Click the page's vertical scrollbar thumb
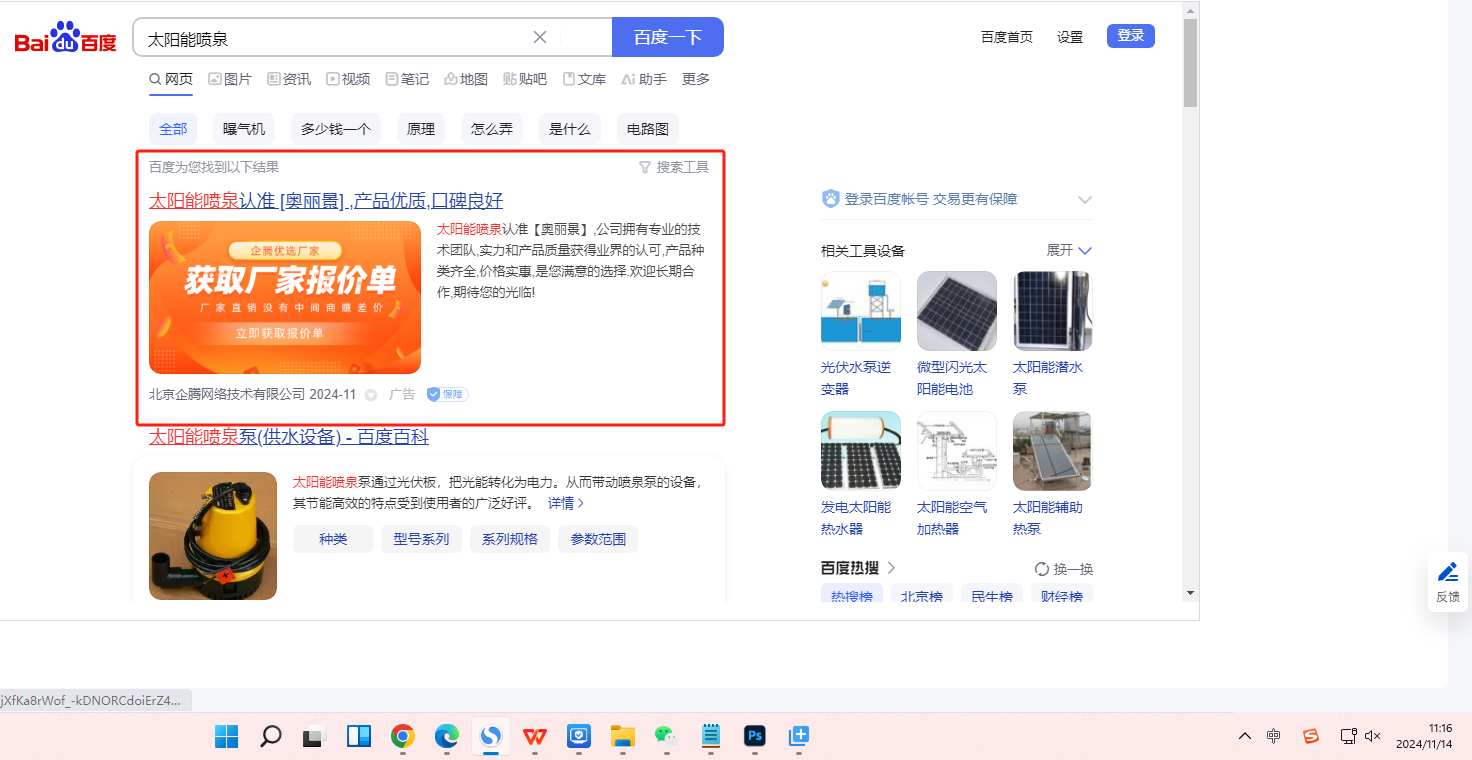This screenshot has width=1472, height=760. pyautogui.click(x=1190, y=62)
